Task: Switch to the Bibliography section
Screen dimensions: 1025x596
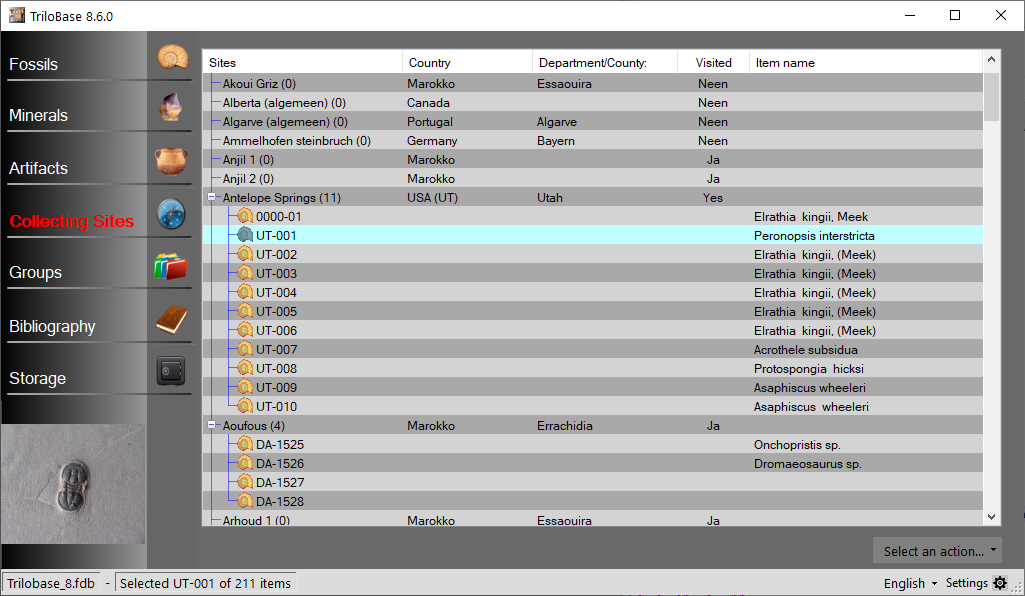Action: [52, 326]
